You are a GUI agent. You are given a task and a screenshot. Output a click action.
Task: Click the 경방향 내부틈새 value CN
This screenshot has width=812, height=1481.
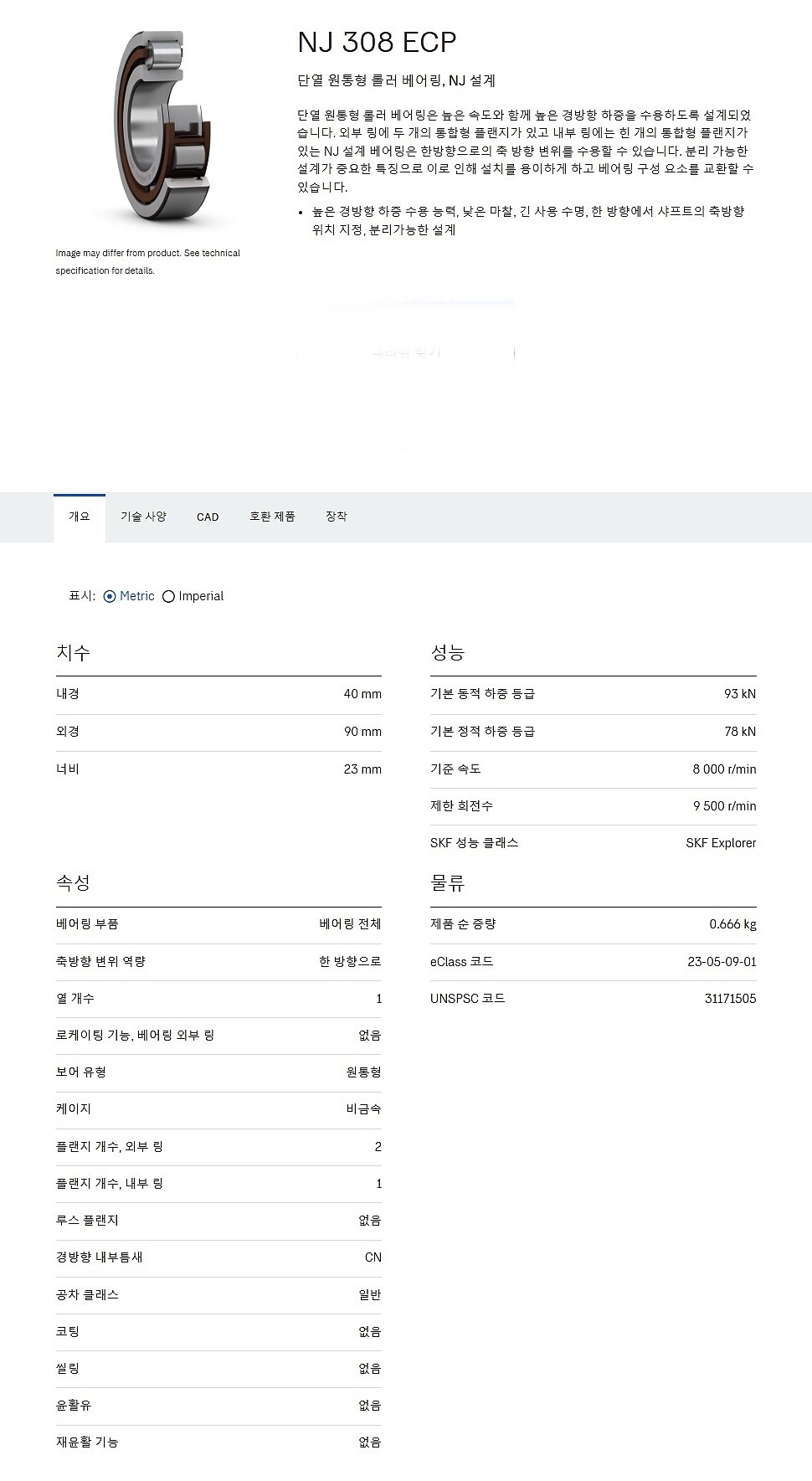point(373,1257)
